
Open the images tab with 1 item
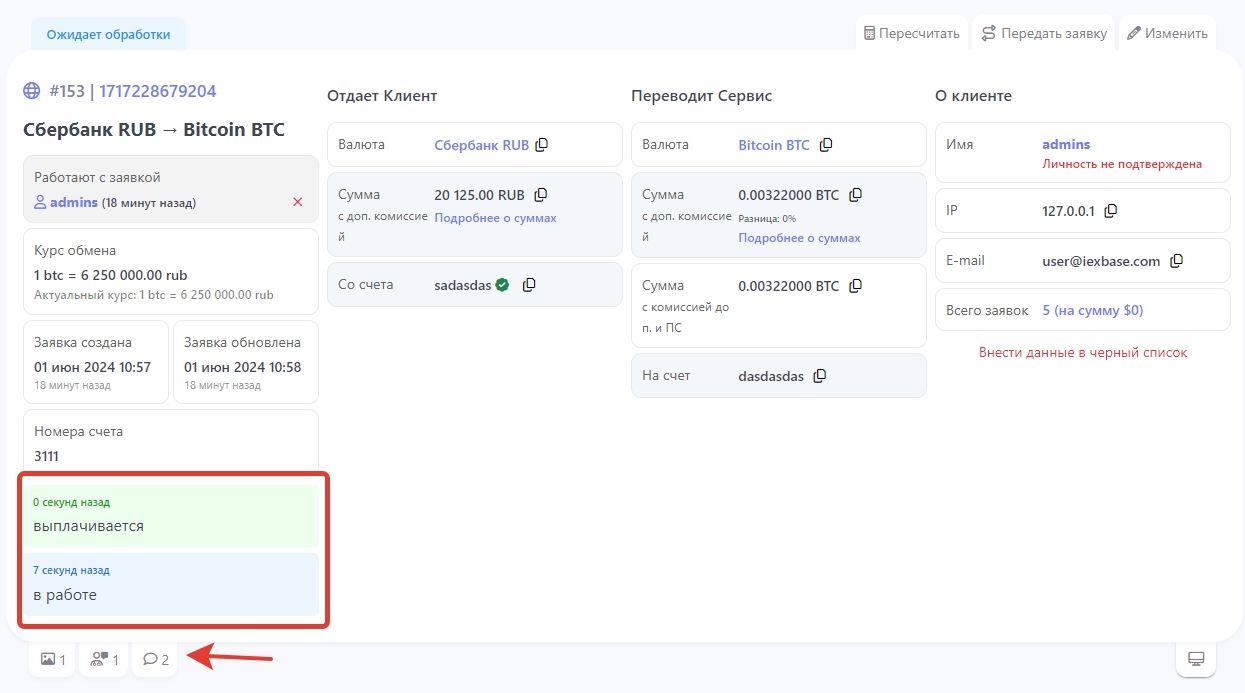52,659
